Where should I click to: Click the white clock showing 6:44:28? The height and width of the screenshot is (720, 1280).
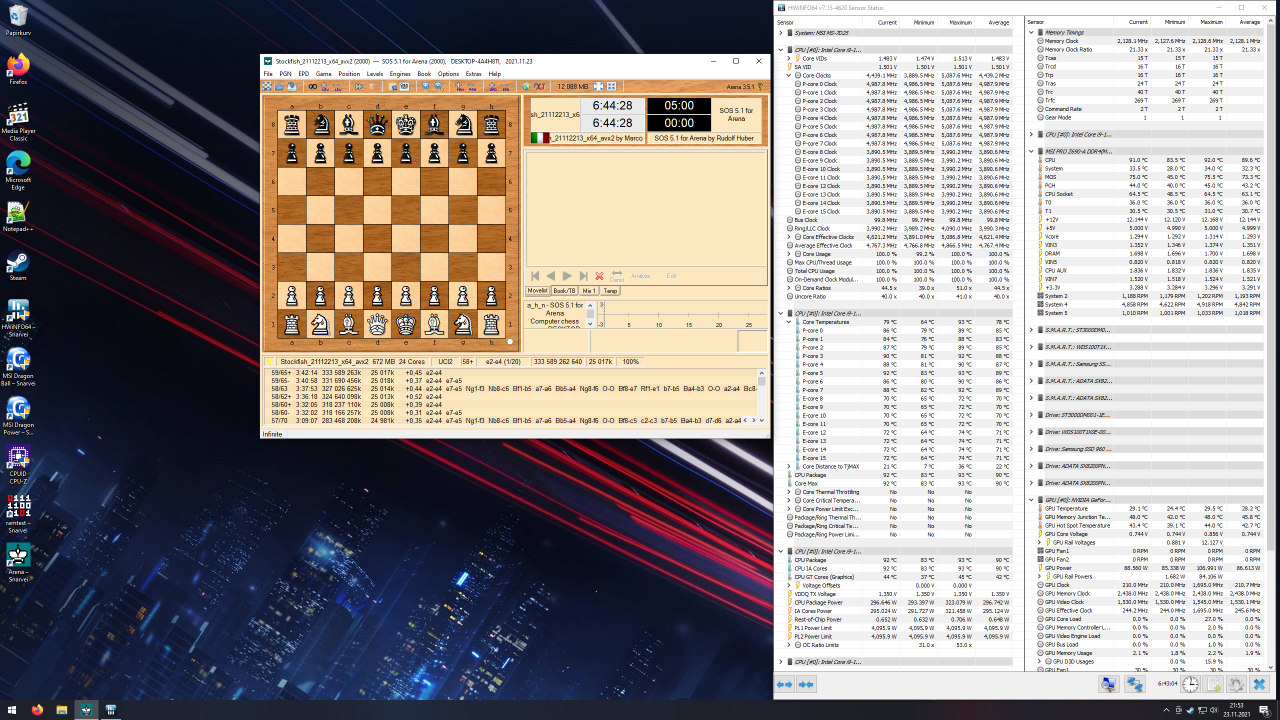pyautogui.click(x=611, y=105)
